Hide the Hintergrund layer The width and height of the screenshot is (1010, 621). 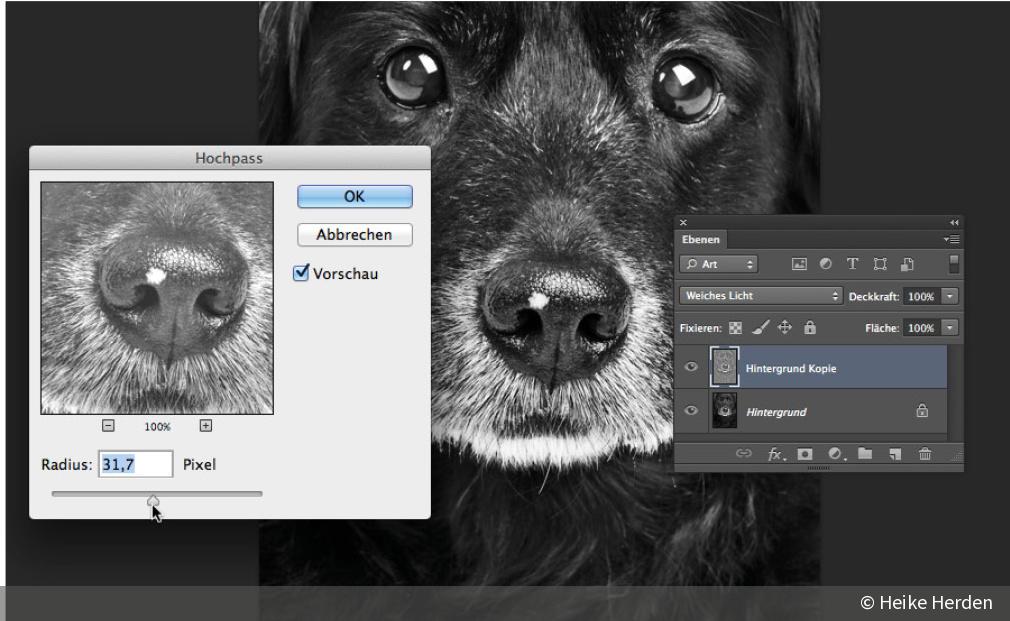click(x=691, y=411)
